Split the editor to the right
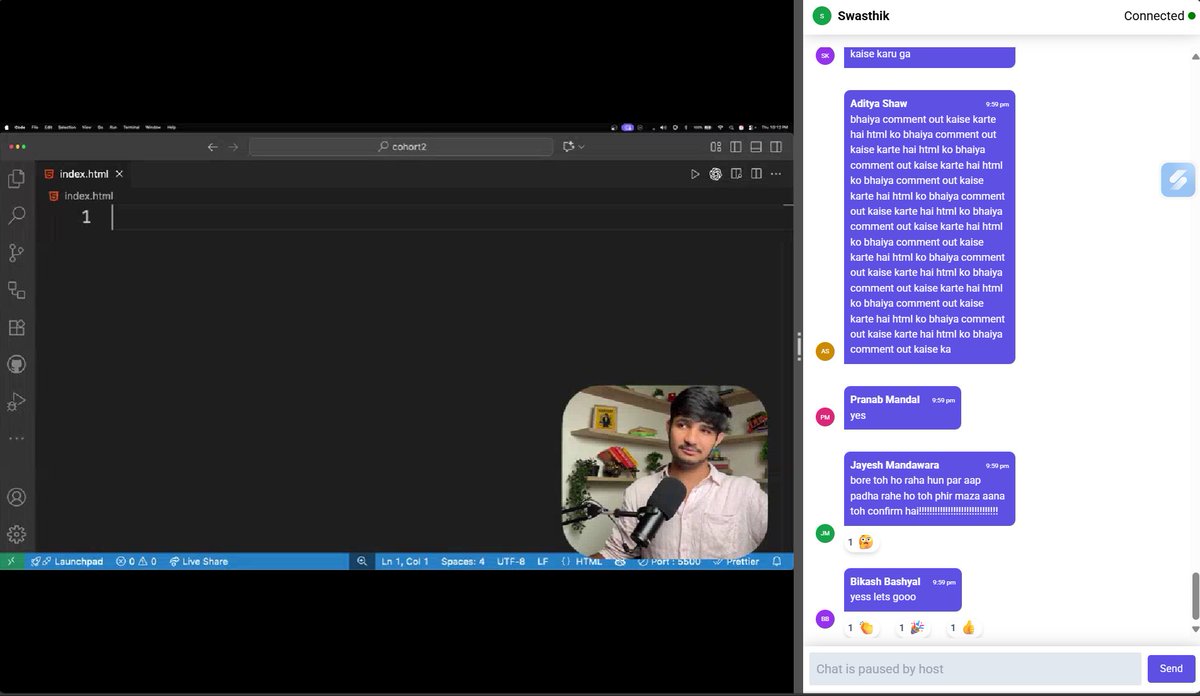This screenshot has height=696, width=1200. coord(756,174)
